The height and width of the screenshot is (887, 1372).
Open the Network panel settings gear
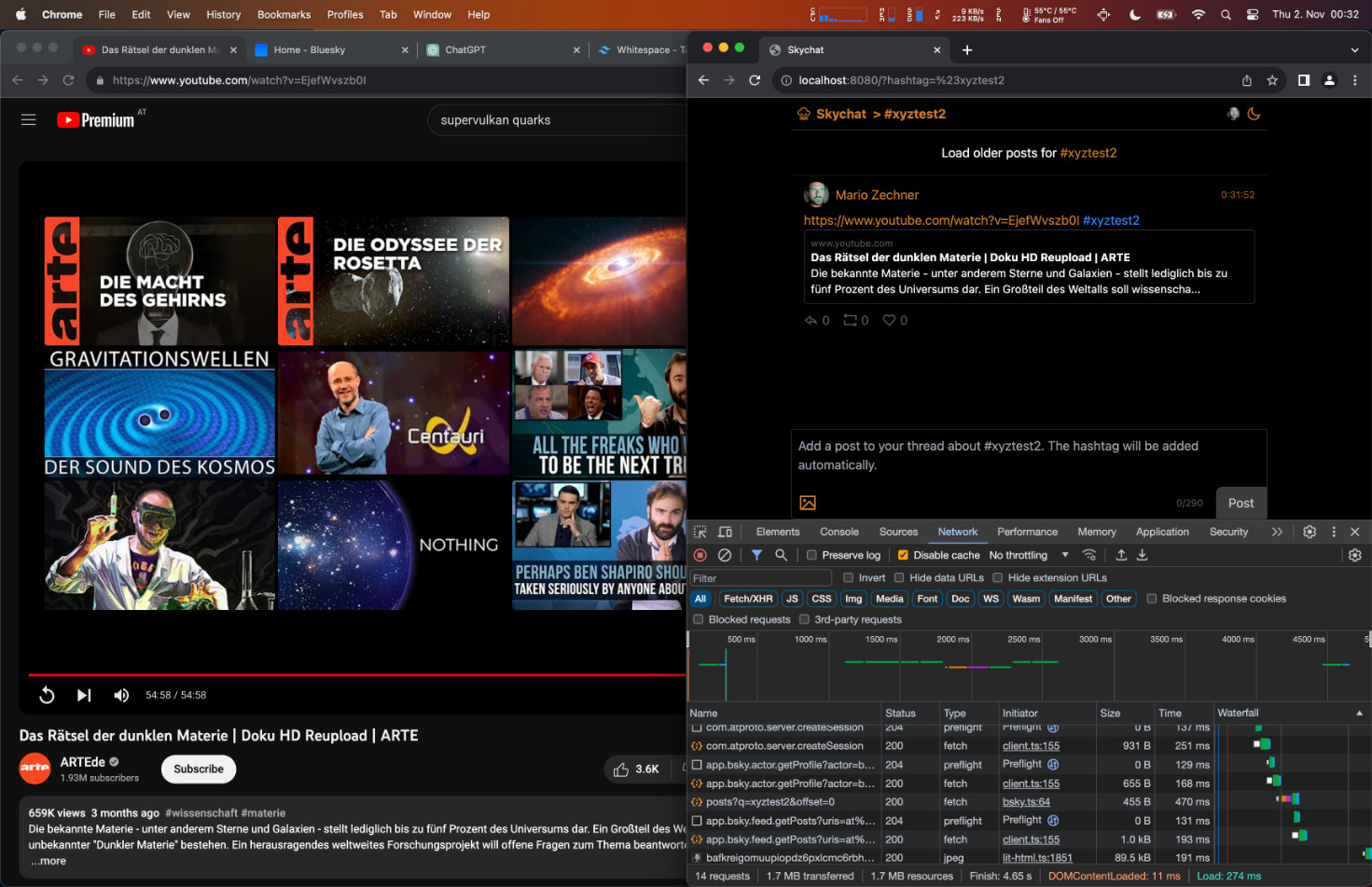tap(1355, 555)
